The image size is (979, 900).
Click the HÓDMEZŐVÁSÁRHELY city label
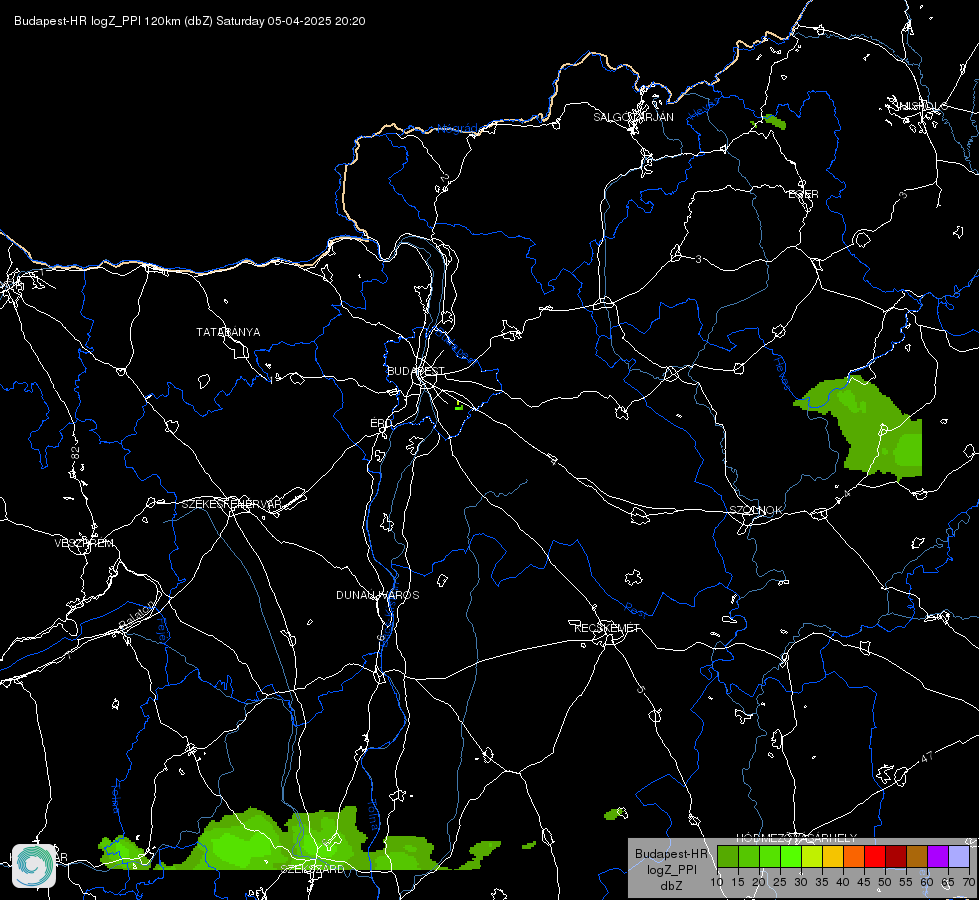pyautogui.click(x=797, y=838)
